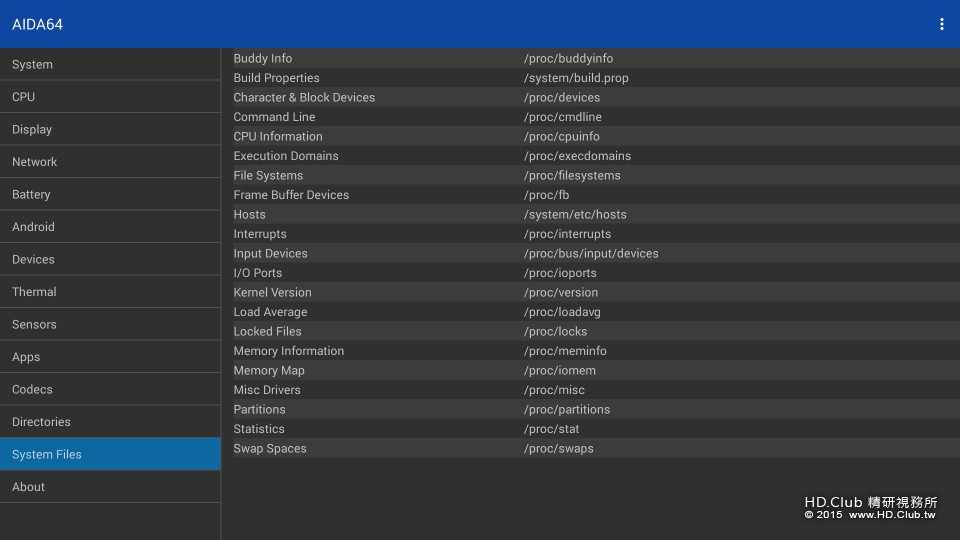
Task: Select Devices in the sidebar
Action: [110, 259]
